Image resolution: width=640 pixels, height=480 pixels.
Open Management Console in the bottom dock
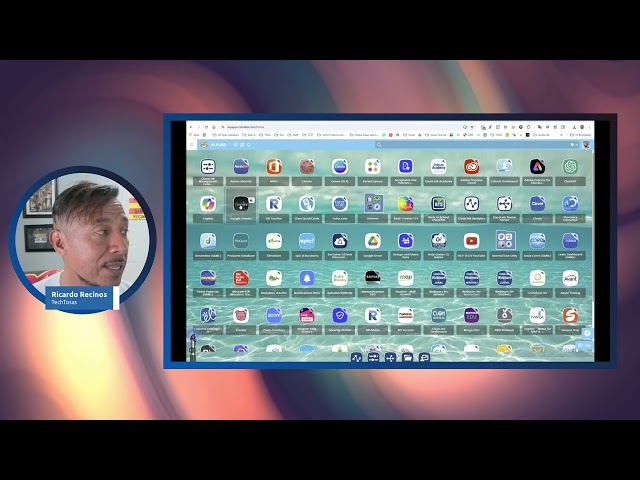[x=373, y=358]
